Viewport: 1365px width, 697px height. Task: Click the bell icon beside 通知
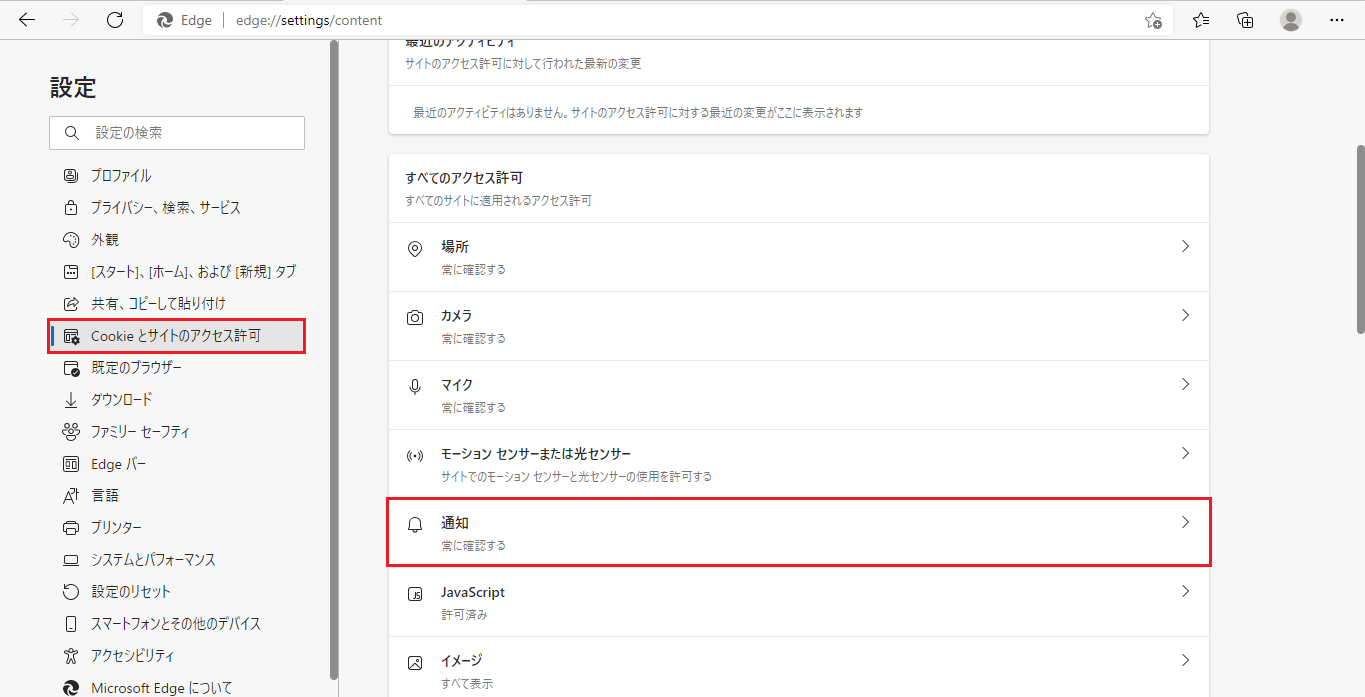pyautogui.click(x=415, y=525)
